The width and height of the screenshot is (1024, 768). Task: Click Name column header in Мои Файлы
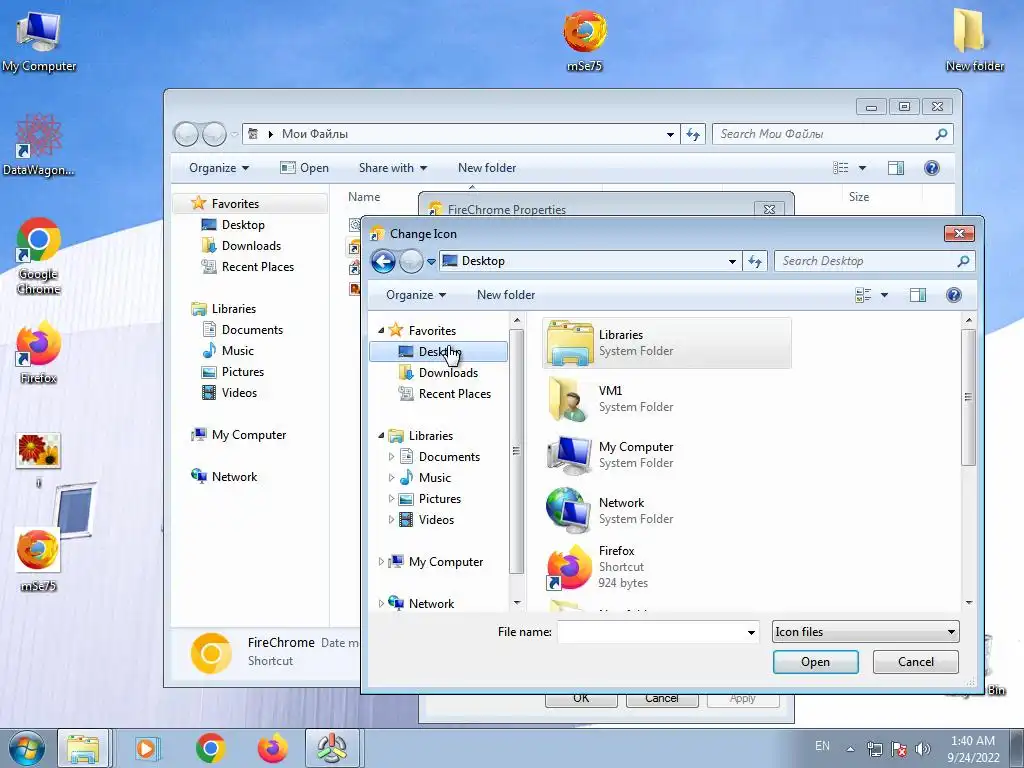click(x=364, y=197)
